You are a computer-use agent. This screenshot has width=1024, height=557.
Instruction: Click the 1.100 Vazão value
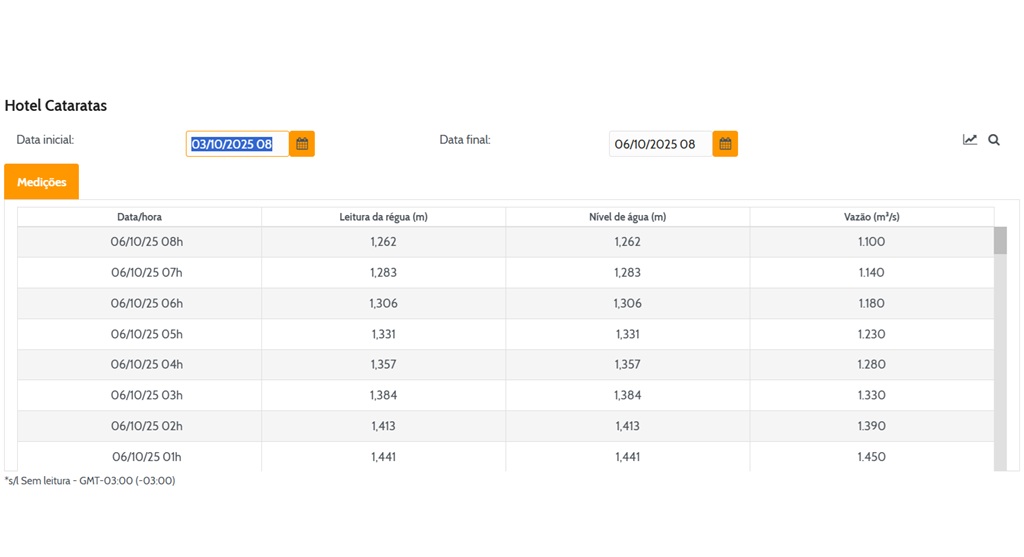pyautogui.click(x=871, y=242)
